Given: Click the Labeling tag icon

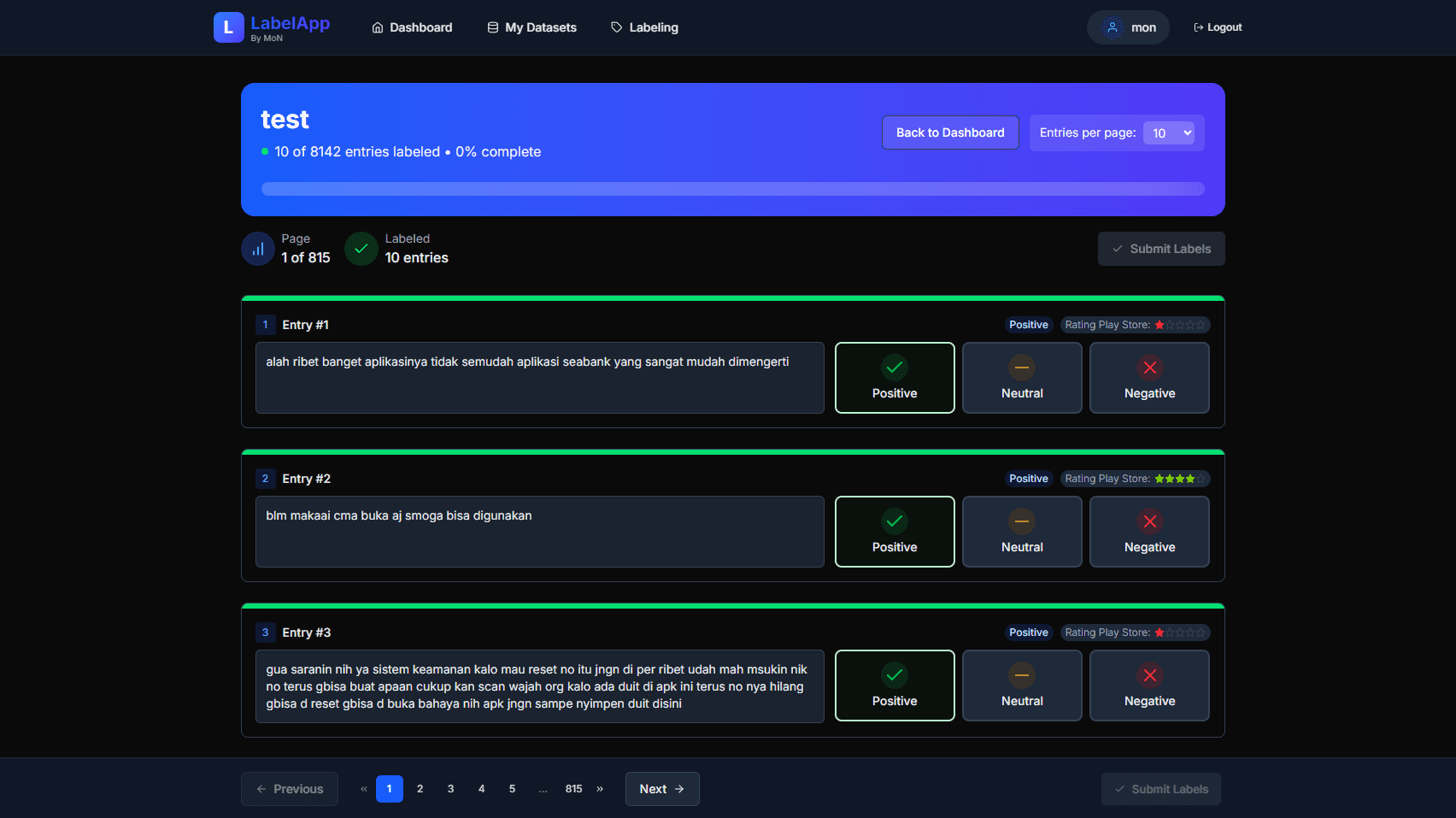Looking at the screenshot, I should coord(615,26).
